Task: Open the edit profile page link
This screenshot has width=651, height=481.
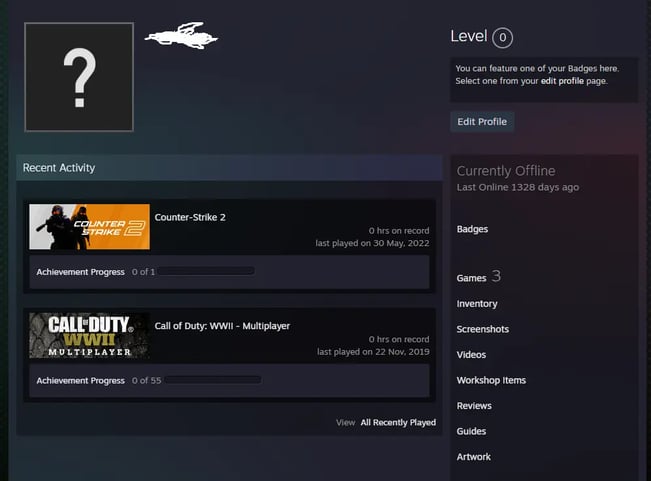Action: click(562, 81)
